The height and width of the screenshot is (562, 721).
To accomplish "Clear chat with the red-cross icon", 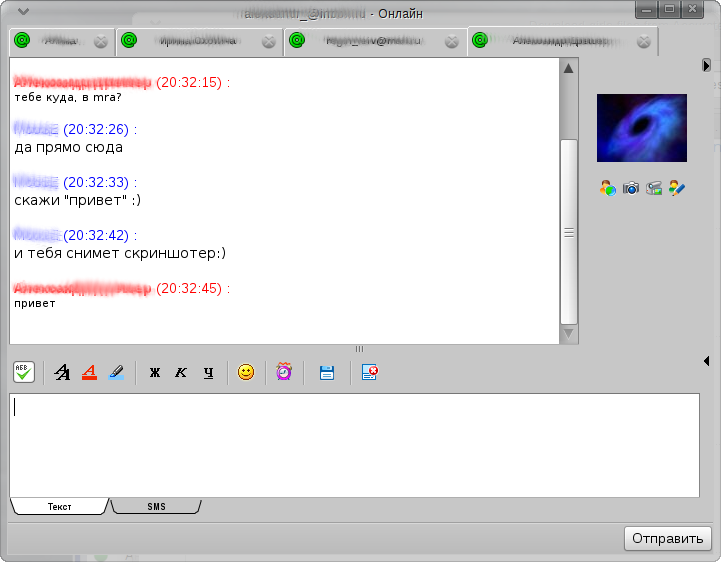I will coord(370,372).
